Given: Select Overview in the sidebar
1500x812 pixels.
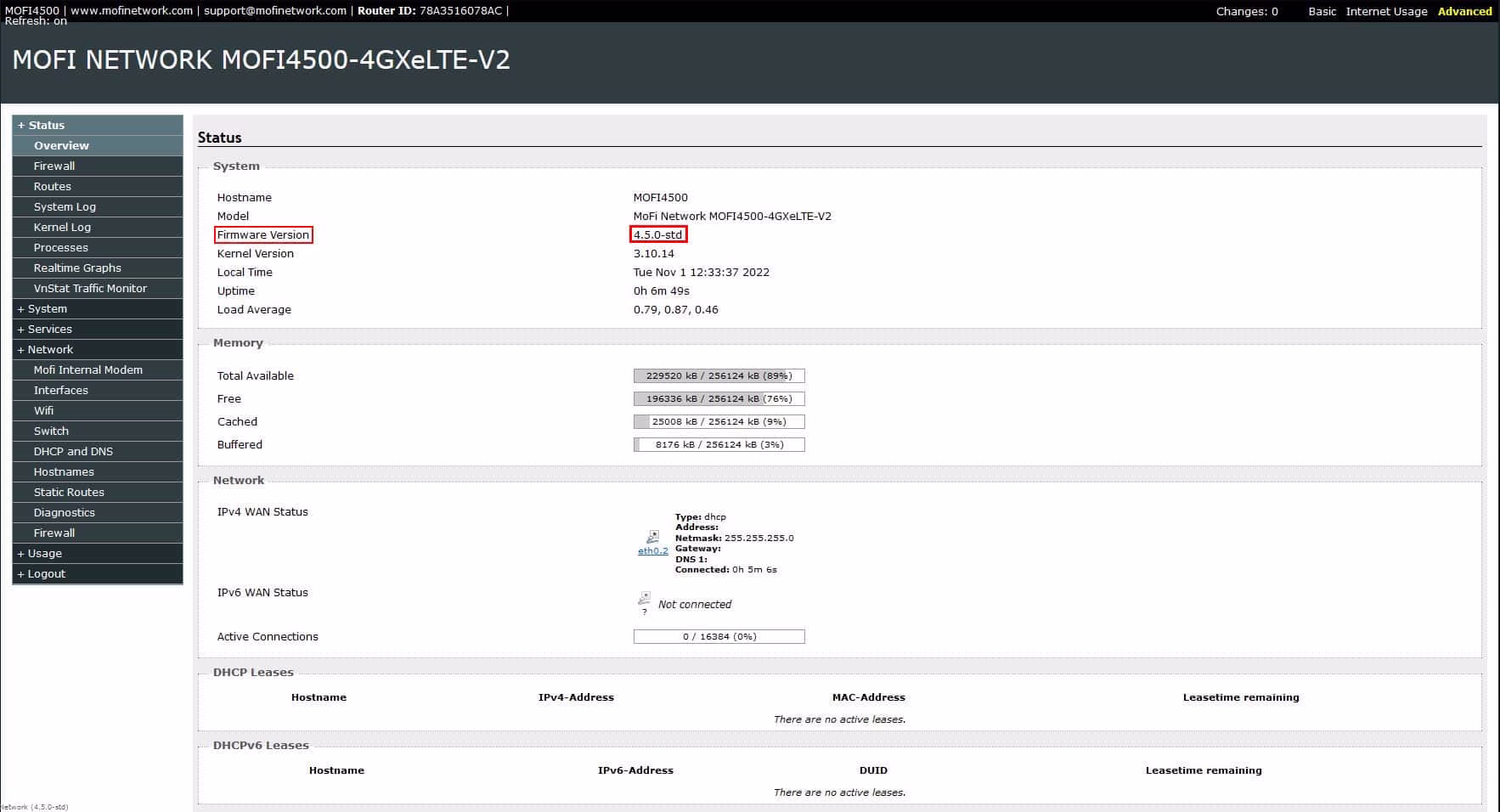Looking at the screenshot, I should [x=98, y=145].
